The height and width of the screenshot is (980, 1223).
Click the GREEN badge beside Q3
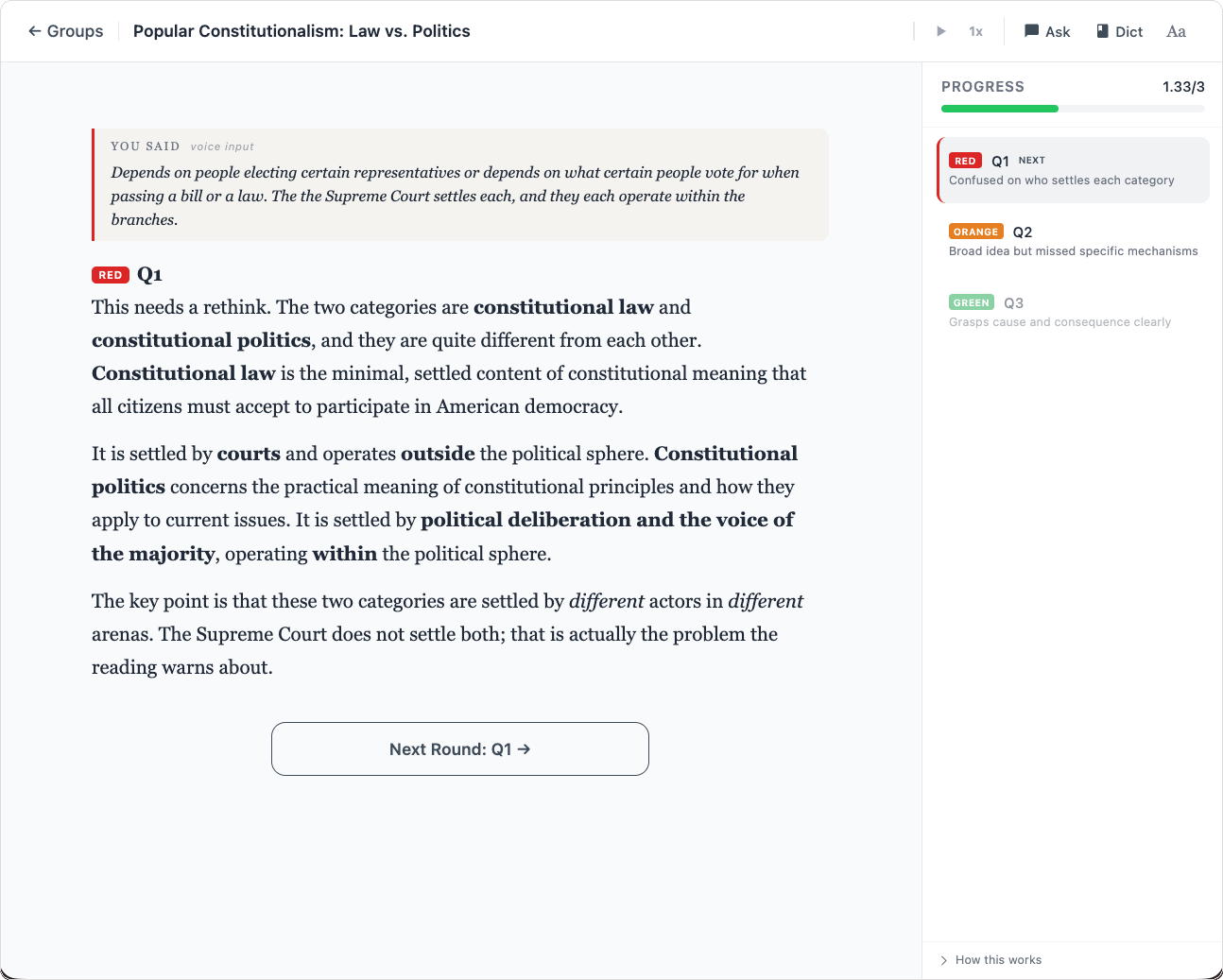[971, 302]
